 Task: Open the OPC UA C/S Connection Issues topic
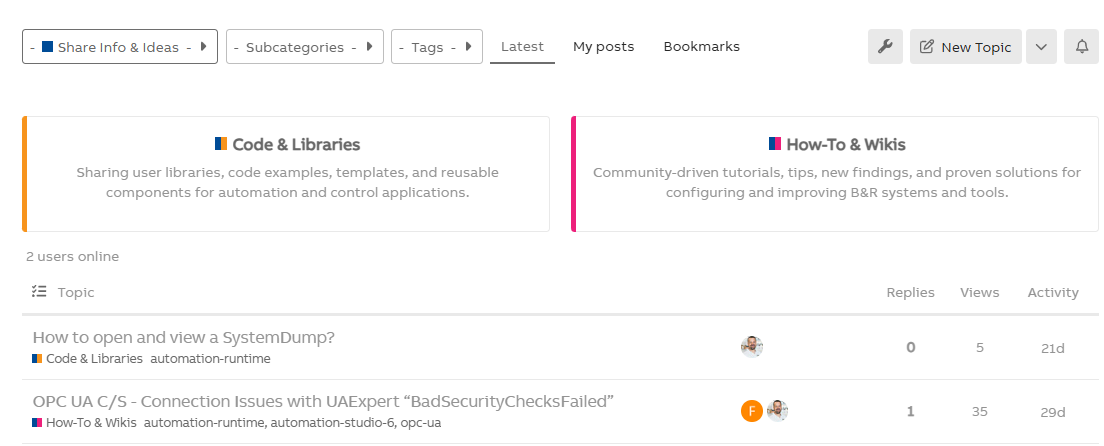pos(322,401)
